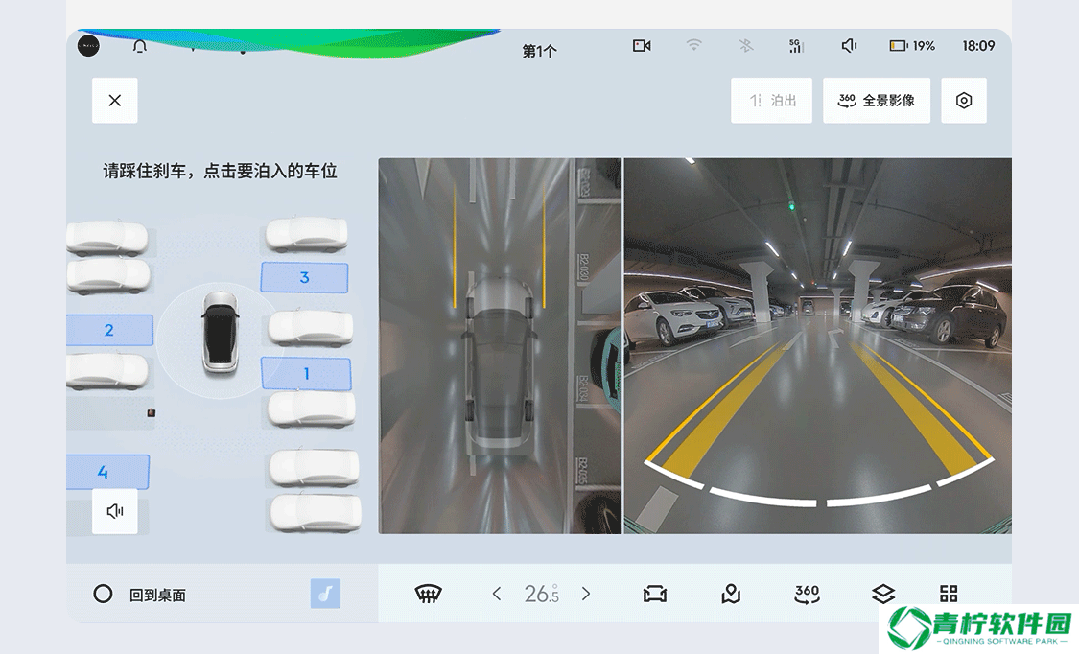Increase temperature with right arrow
This screenshot has height=654, width=1079.
586,593
